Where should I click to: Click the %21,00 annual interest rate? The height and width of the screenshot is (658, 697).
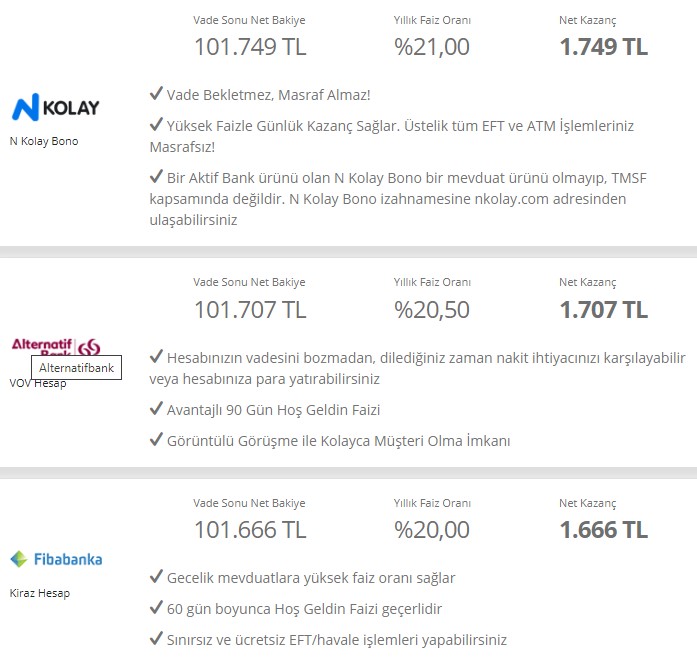tap(432, 47)
